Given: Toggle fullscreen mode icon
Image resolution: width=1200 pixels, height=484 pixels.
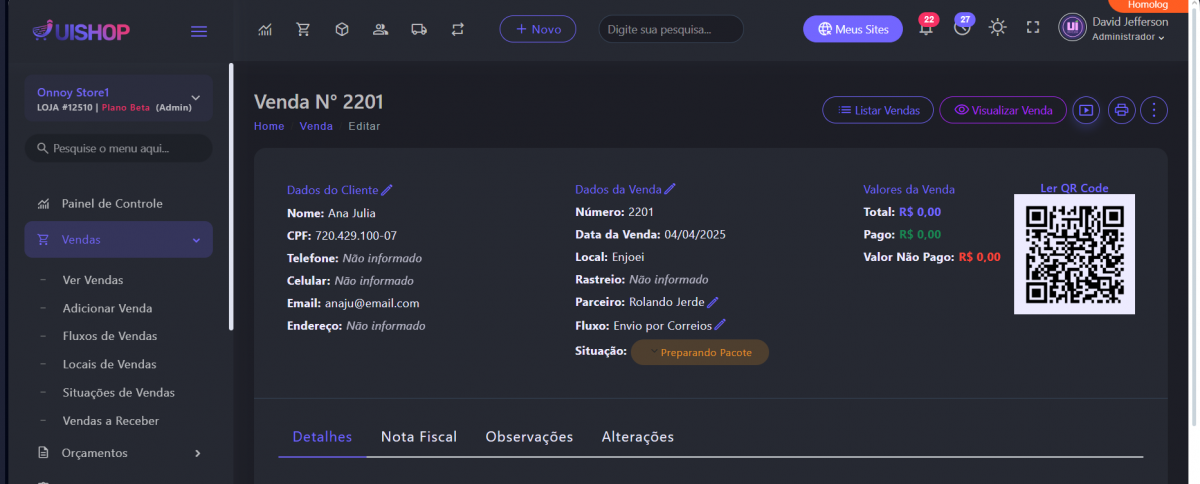Looking at the screenshot, I should (1033, 28).
